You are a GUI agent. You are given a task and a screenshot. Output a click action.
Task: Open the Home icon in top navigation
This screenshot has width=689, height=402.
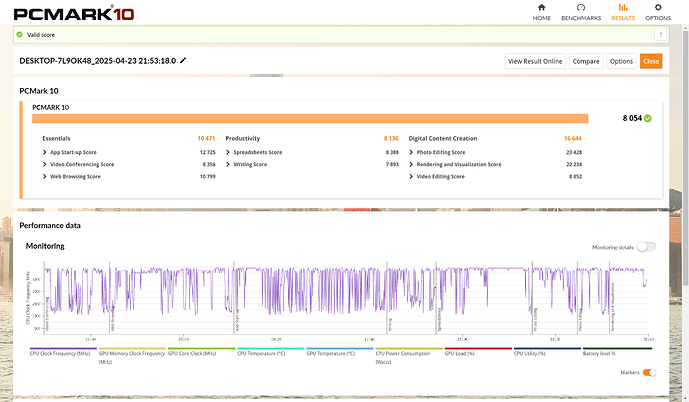[541, 9]
